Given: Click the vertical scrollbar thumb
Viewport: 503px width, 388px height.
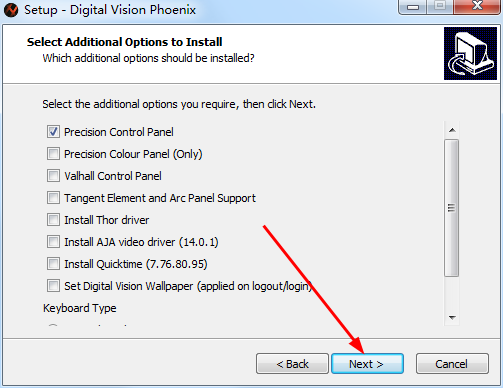Looking at the screenshot, I should tap(452, 208).
